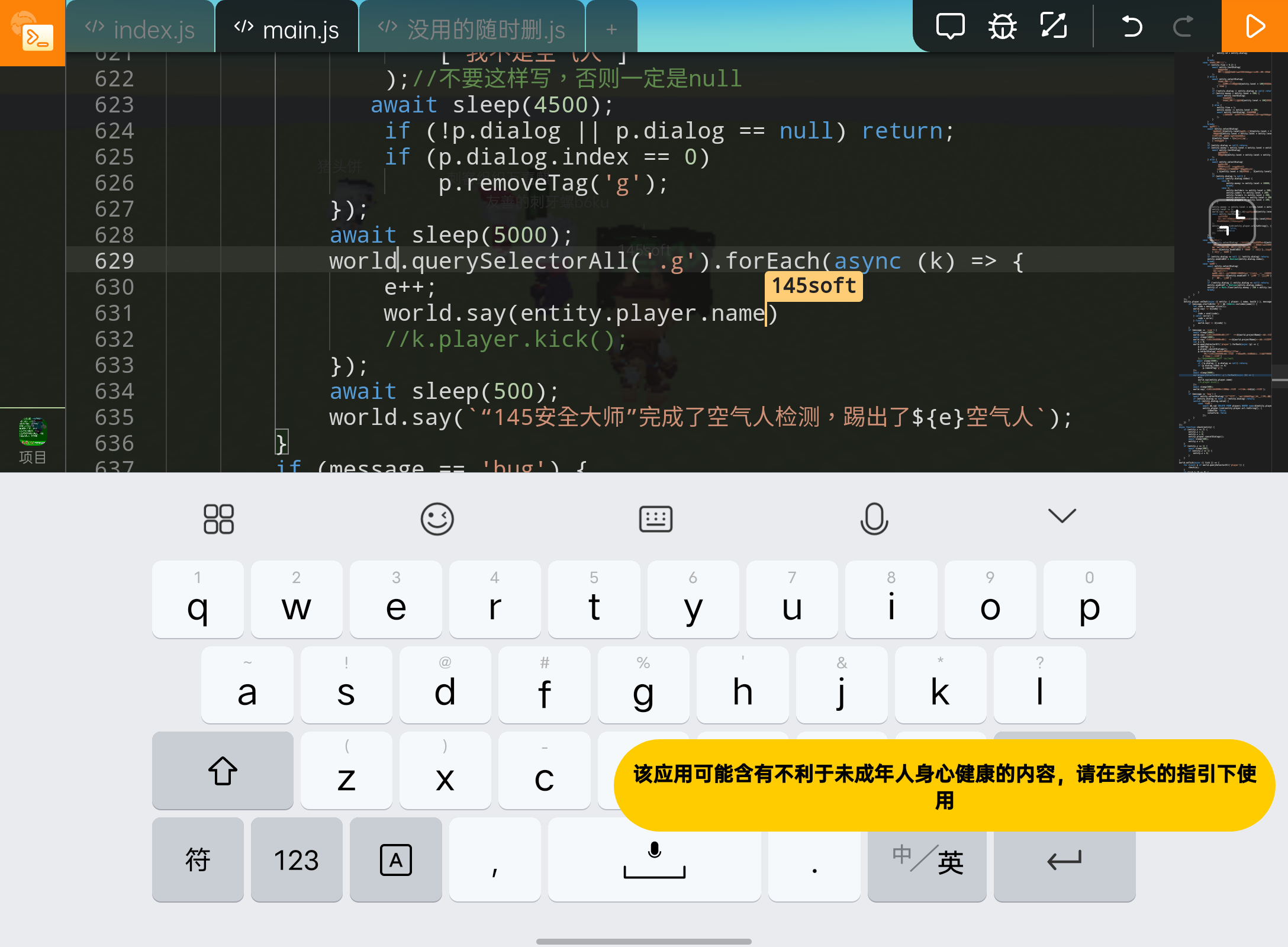Tap the j key

tap(842, 685)
